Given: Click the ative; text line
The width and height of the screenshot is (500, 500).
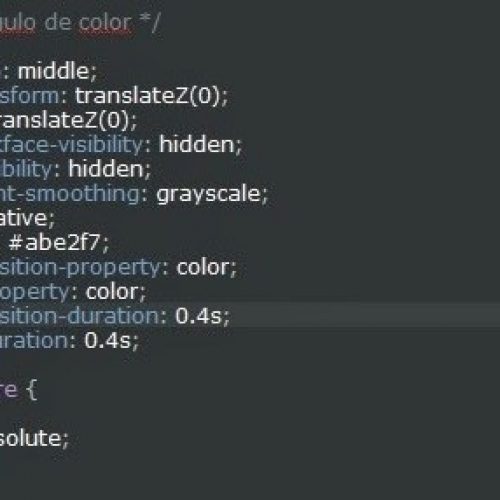Looking at the screenshot, I should click(27, 218).
